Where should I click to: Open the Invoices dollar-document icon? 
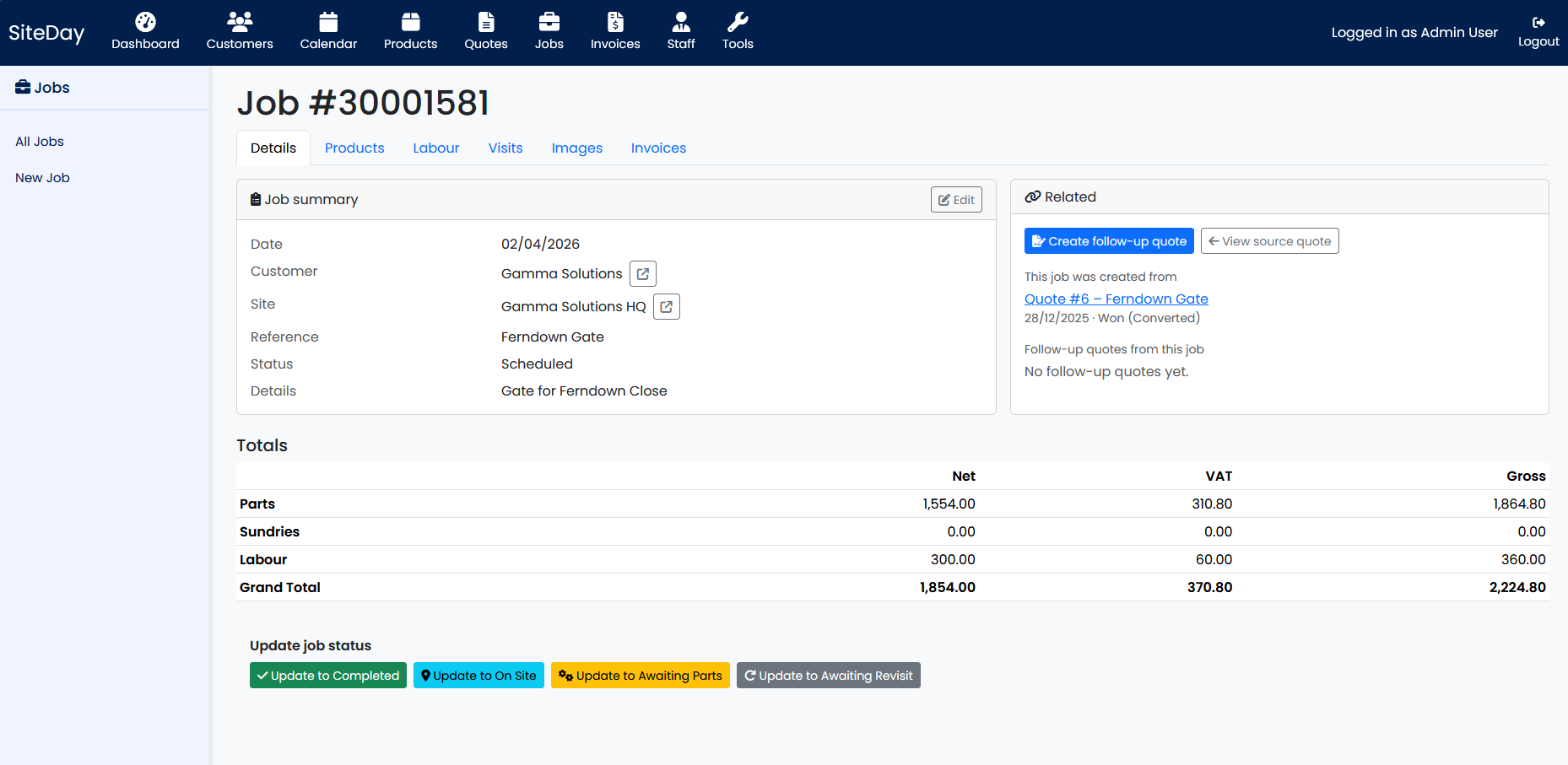pos(615,22)
